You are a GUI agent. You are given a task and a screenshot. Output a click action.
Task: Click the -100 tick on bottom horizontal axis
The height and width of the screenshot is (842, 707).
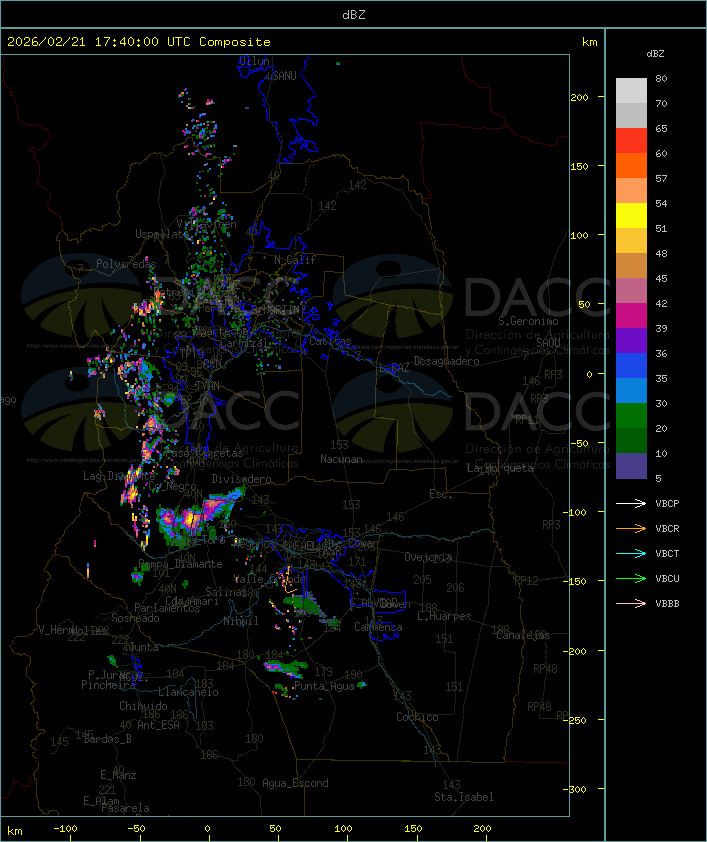click(x=65, y=829)
